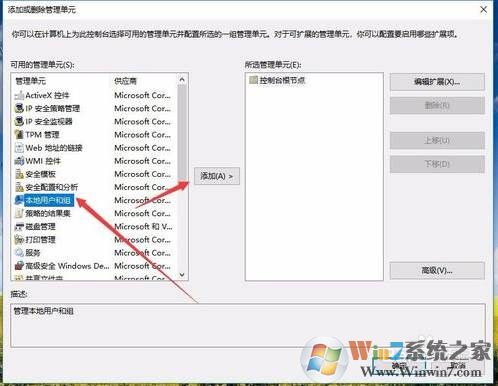The width and height of the screenshot is (498, 386).
Task: Click the snap-in list scrollbar thumb
Action: click(182, 133)
